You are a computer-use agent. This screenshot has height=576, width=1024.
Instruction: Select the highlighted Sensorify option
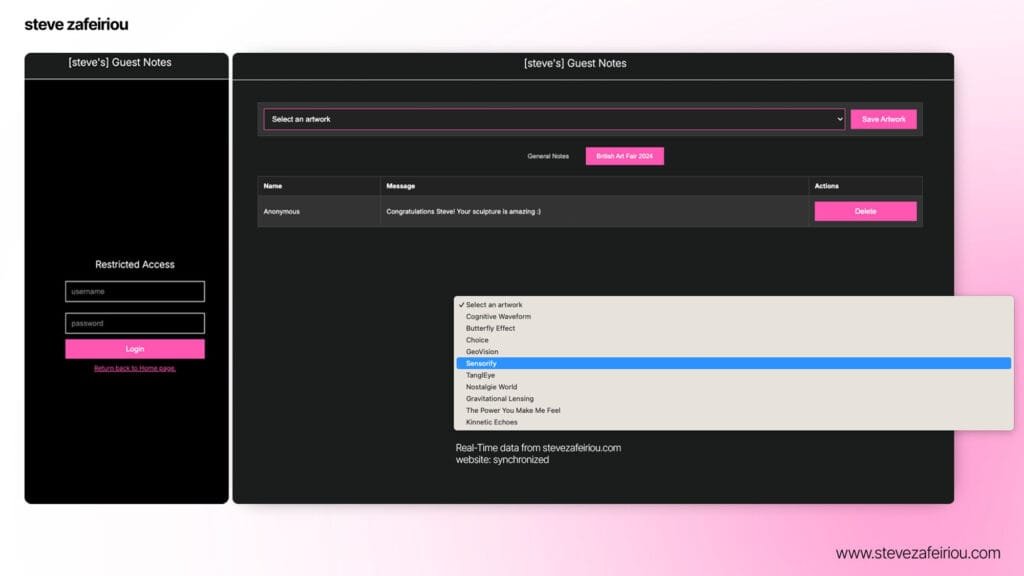click(x=734, y=363)
